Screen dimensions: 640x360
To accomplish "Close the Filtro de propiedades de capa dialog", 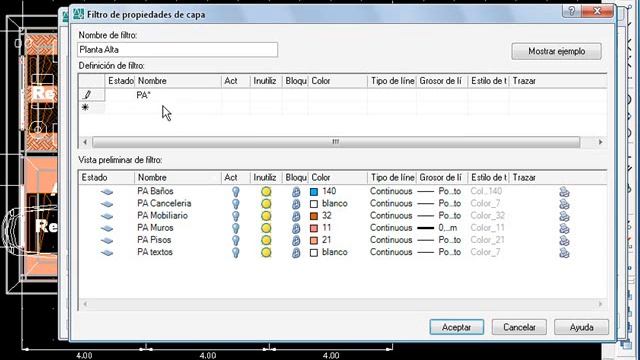I will [597, 11].
